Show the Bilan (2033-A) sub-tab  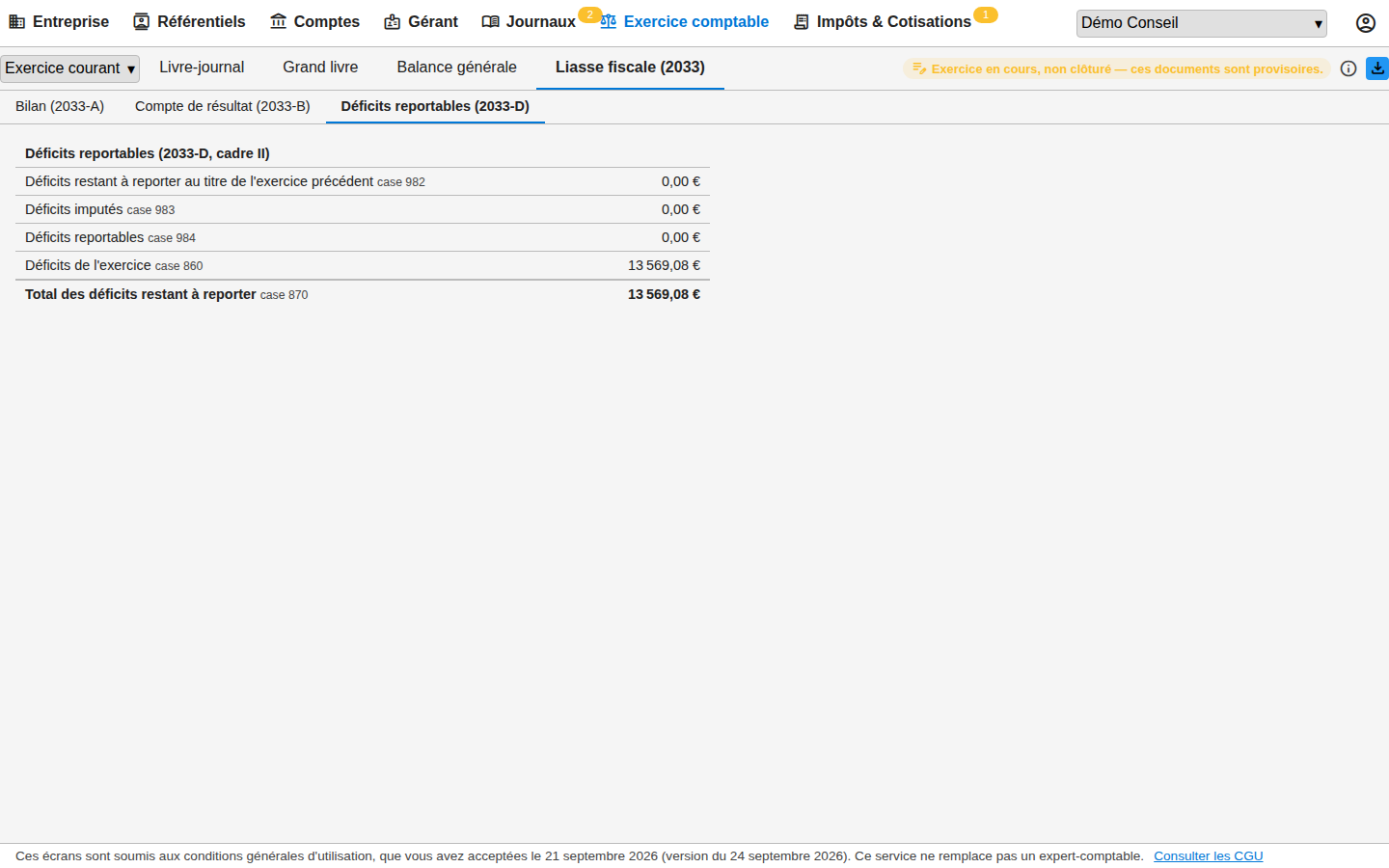click(60, 106)
